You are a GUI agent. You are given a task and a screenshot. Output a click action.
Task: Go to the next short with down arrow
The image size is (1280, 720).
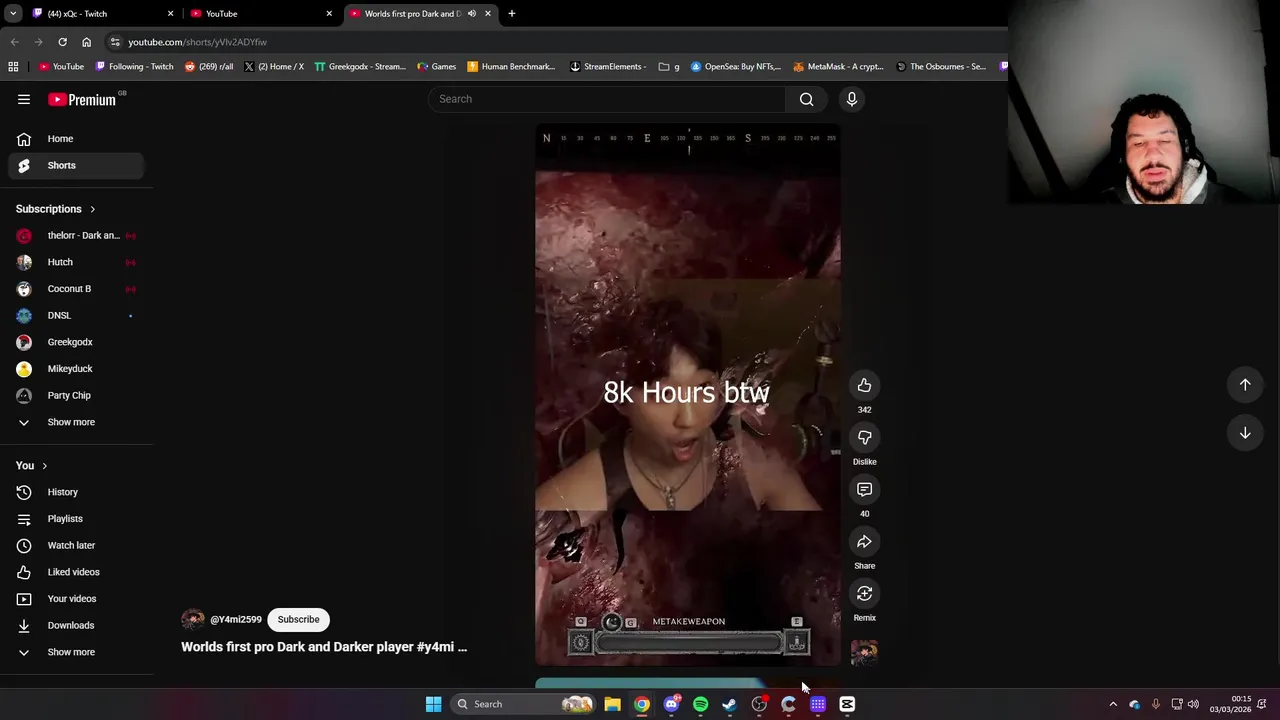click(x=1245, y=433)
